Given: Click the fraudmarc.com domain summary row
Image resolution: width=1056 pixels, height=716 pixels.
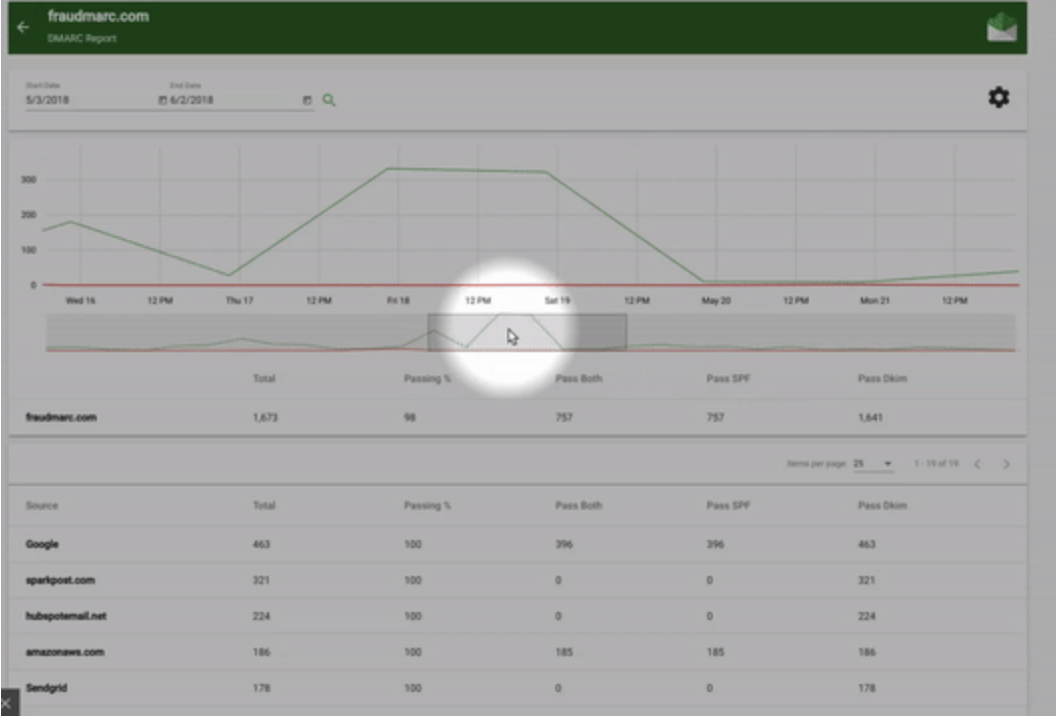Looking at the screenshot, I should pos(61,417).
